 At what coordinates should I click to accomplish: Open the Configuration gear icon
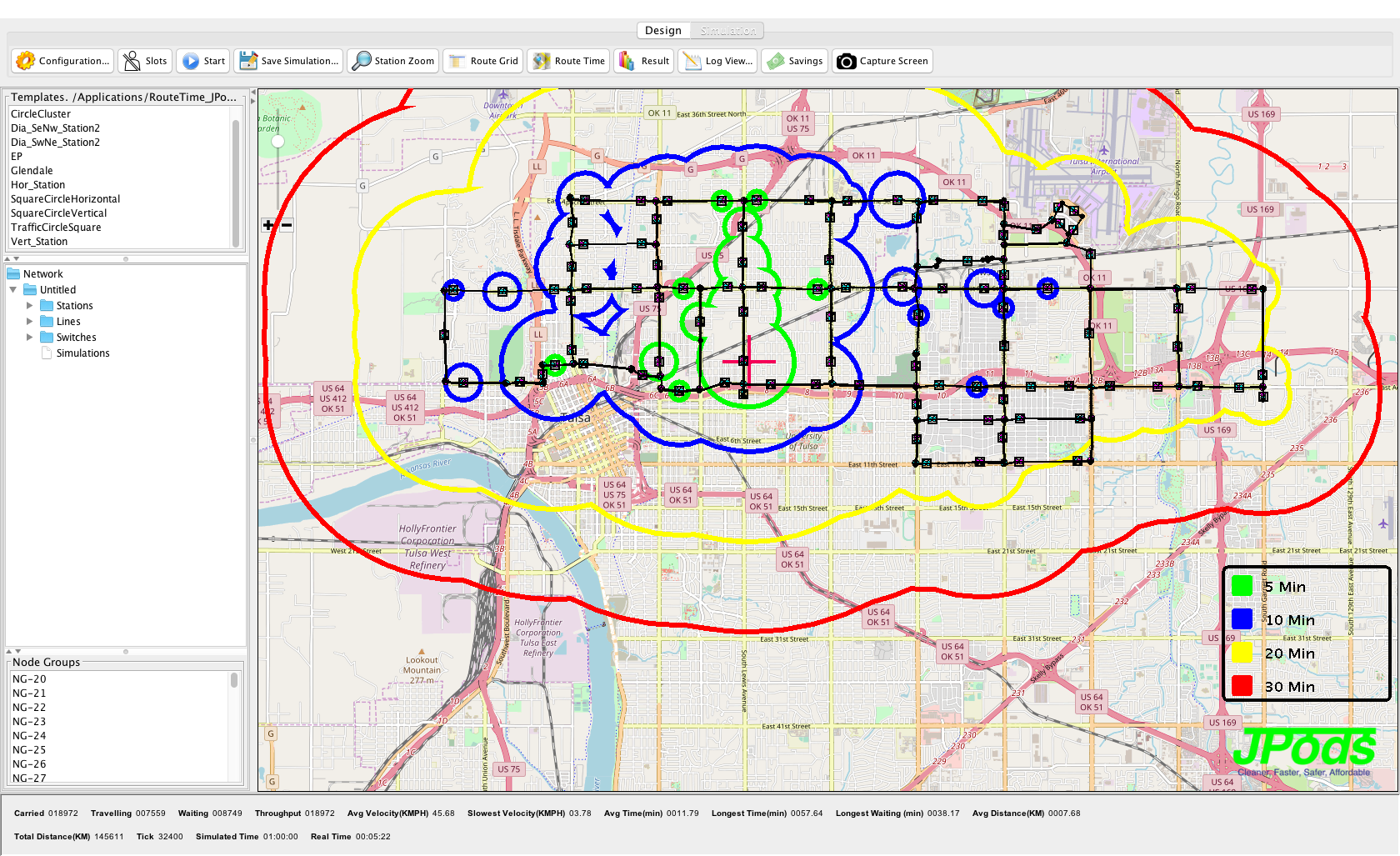pyautogui.click(x=26, y=61)
